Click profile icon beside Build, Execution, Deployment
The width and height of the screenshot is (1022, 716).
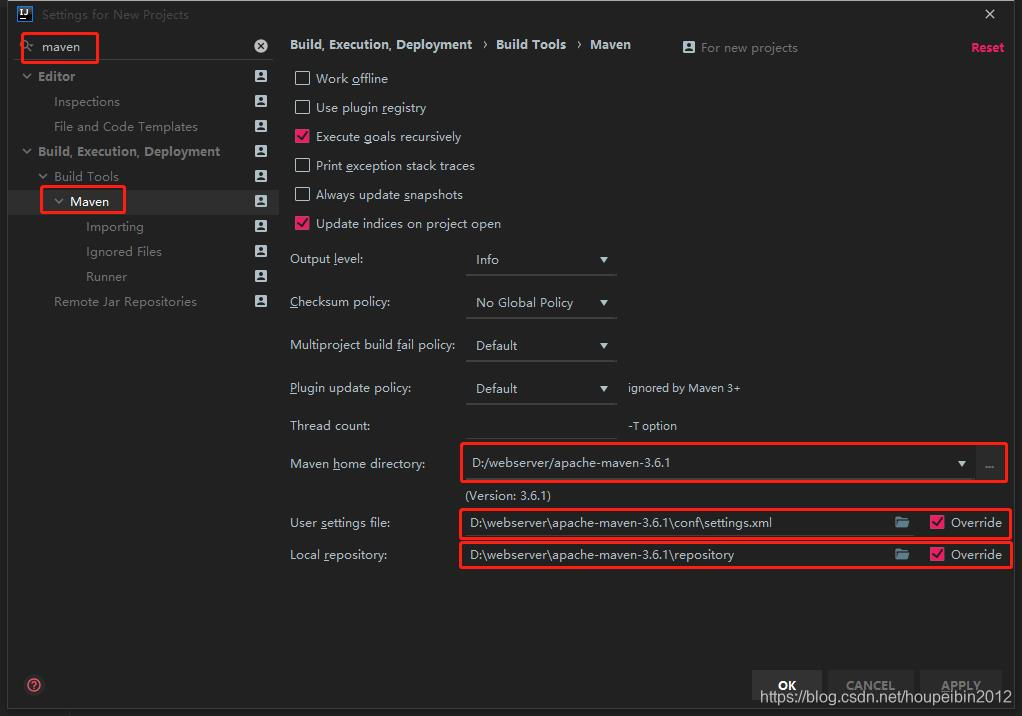click(x=261, y=151)
